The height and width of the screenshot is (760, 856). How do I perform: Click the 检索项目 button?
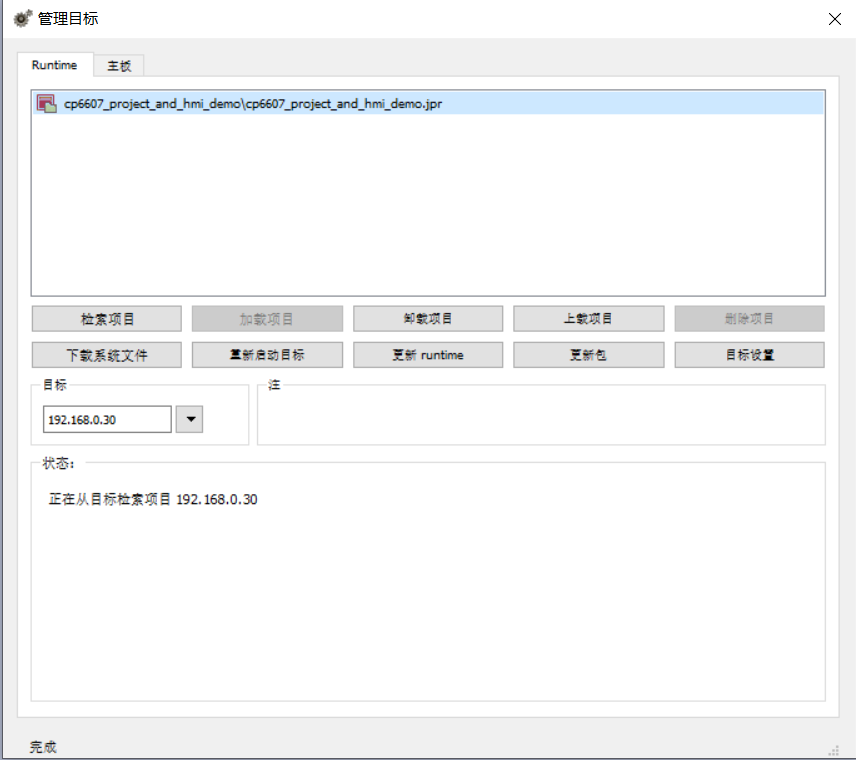pos(107,319)
